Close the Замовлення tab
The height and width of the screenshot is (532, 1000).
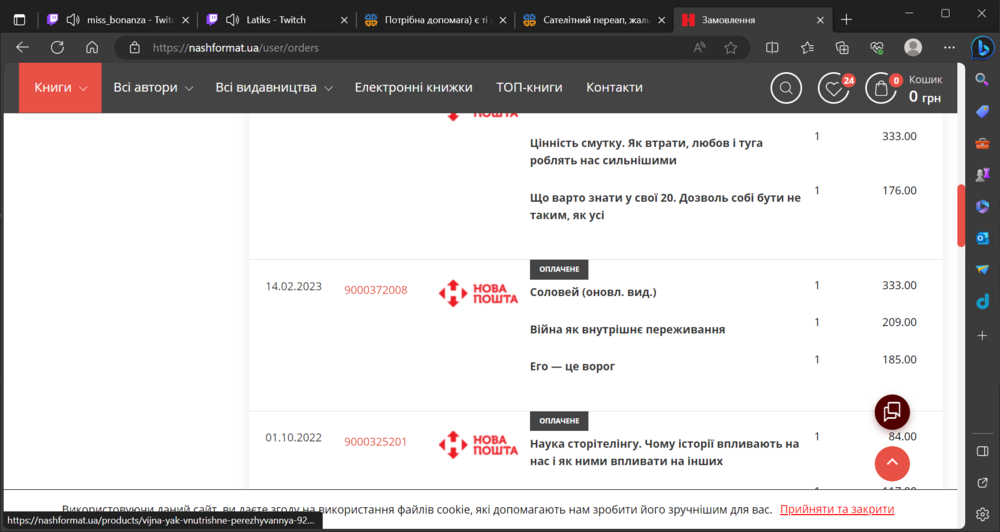(820, 20)
